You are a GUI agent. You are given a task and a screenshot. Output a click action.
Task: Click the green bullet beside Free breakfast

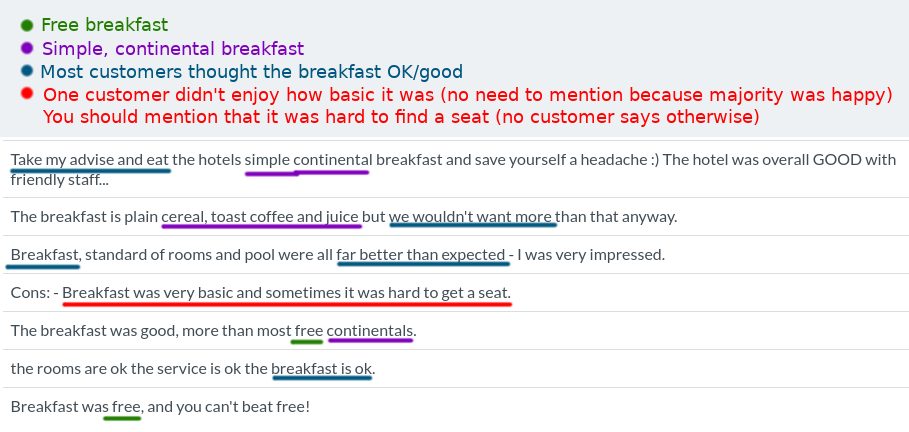coord(27,25)
